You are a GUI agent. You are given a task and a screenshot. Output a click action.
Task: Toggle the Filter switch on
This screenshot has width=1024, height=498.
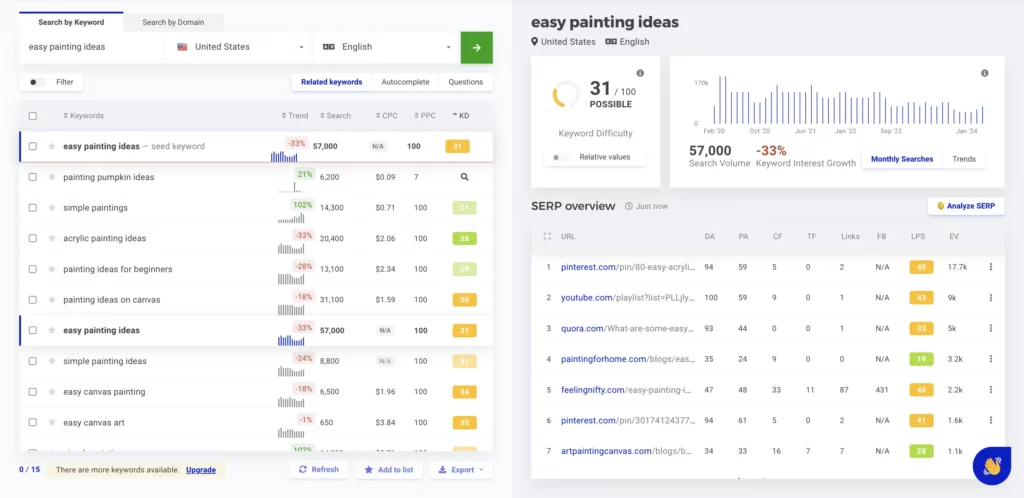[38, 82]
